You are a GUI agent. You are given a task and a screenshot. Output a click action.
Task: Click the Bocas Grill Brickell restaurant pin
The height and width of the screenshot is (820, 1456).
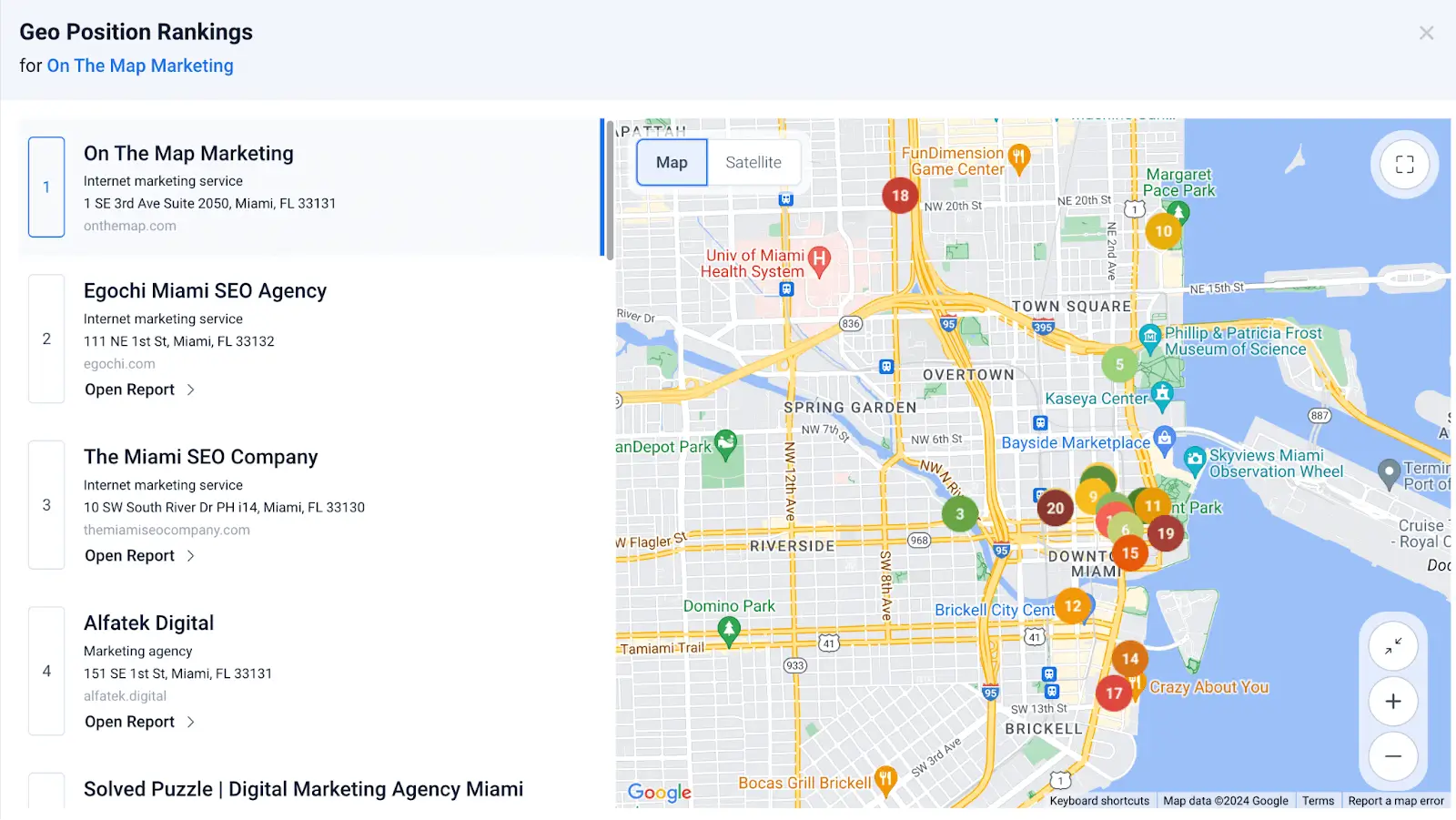(885, 781)
